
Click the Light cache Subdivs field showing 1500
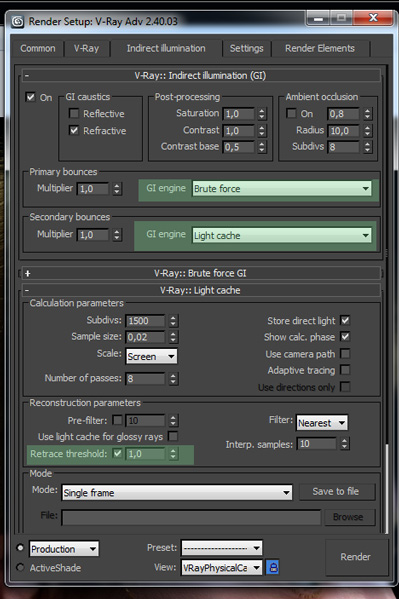(x=146, y=321)
